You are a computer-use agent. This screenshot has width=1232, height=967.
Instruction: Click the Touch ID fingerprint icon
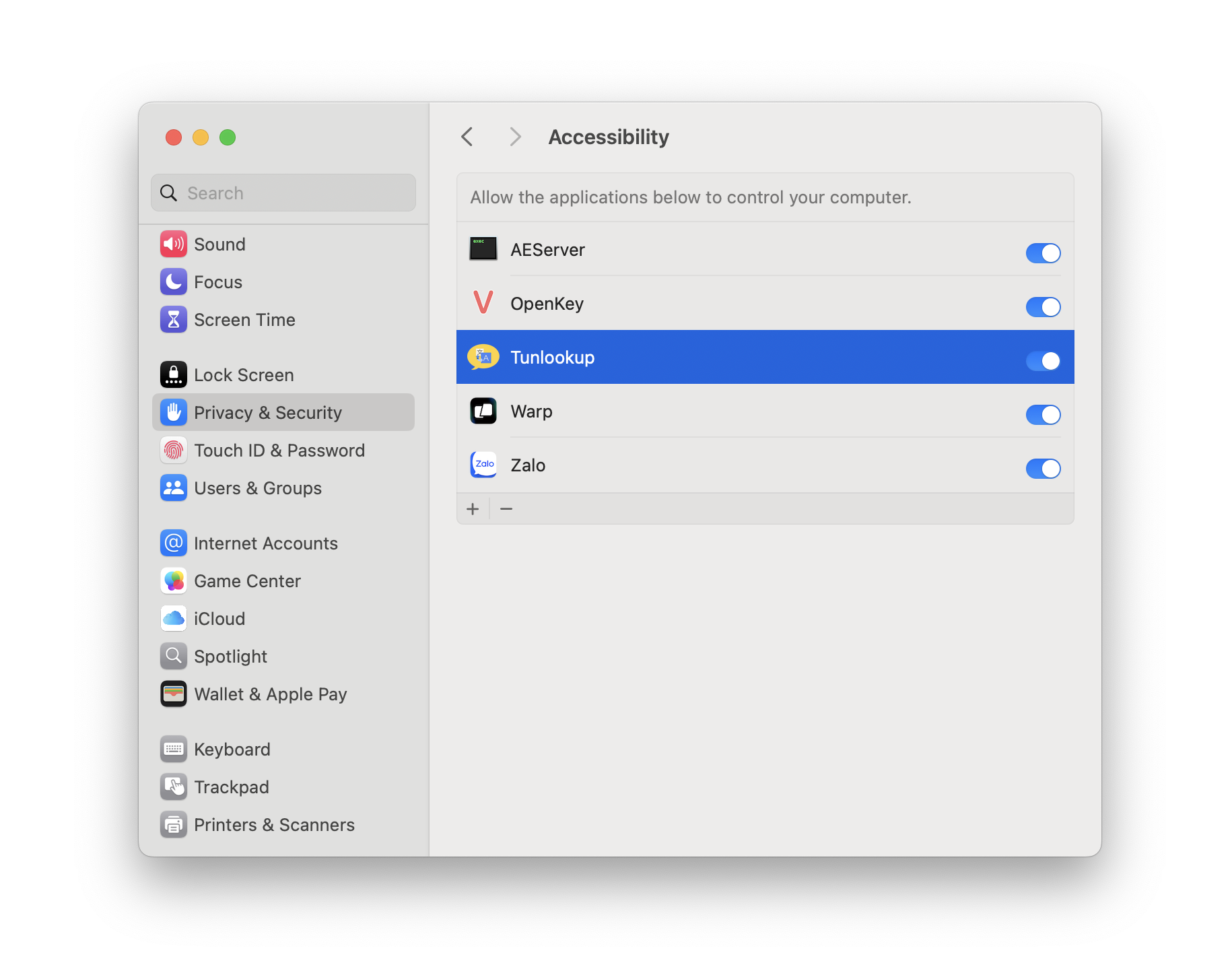[x=174, y=450]
